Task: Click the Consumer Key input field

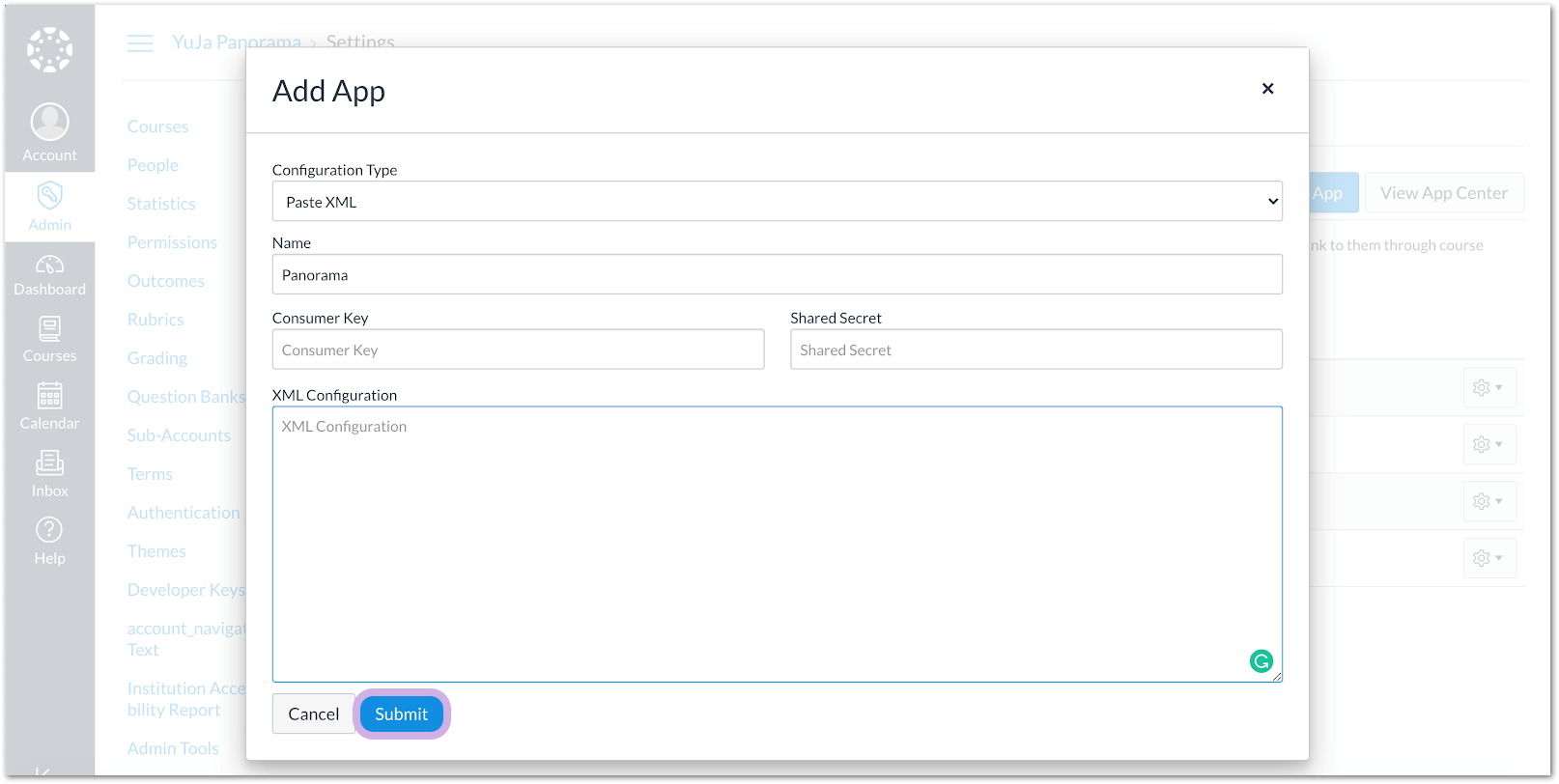Action: [x=518, y=350]
